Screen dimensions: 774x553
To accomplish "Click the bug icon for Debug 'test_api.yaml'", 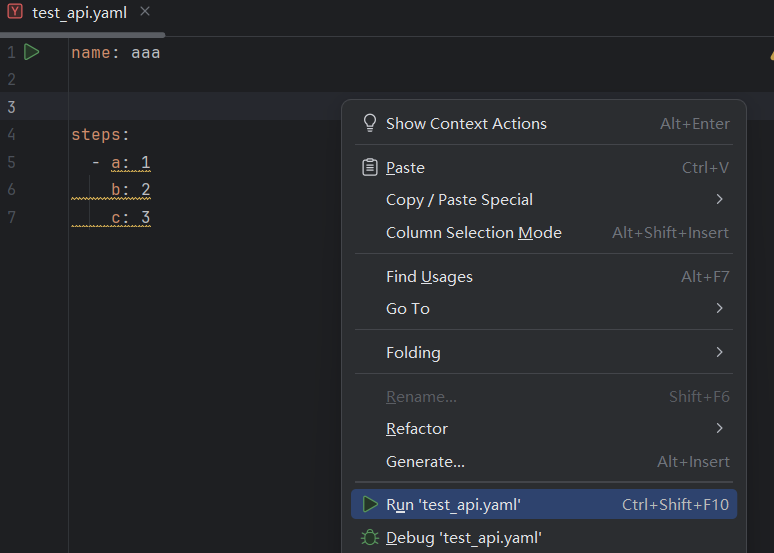I will [x=370, y=537].
